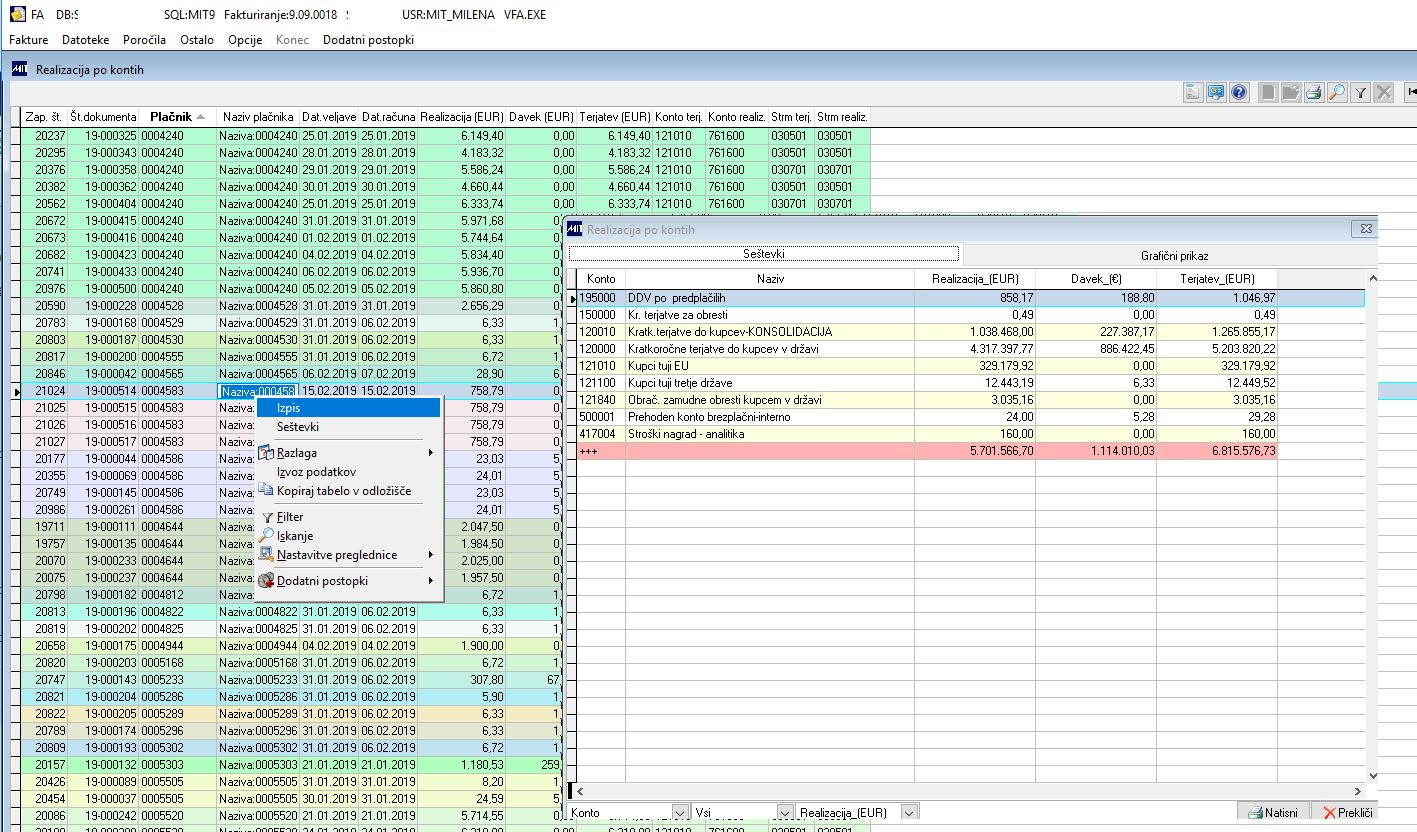Open help via blue question mark icon

pos(1239,93)
